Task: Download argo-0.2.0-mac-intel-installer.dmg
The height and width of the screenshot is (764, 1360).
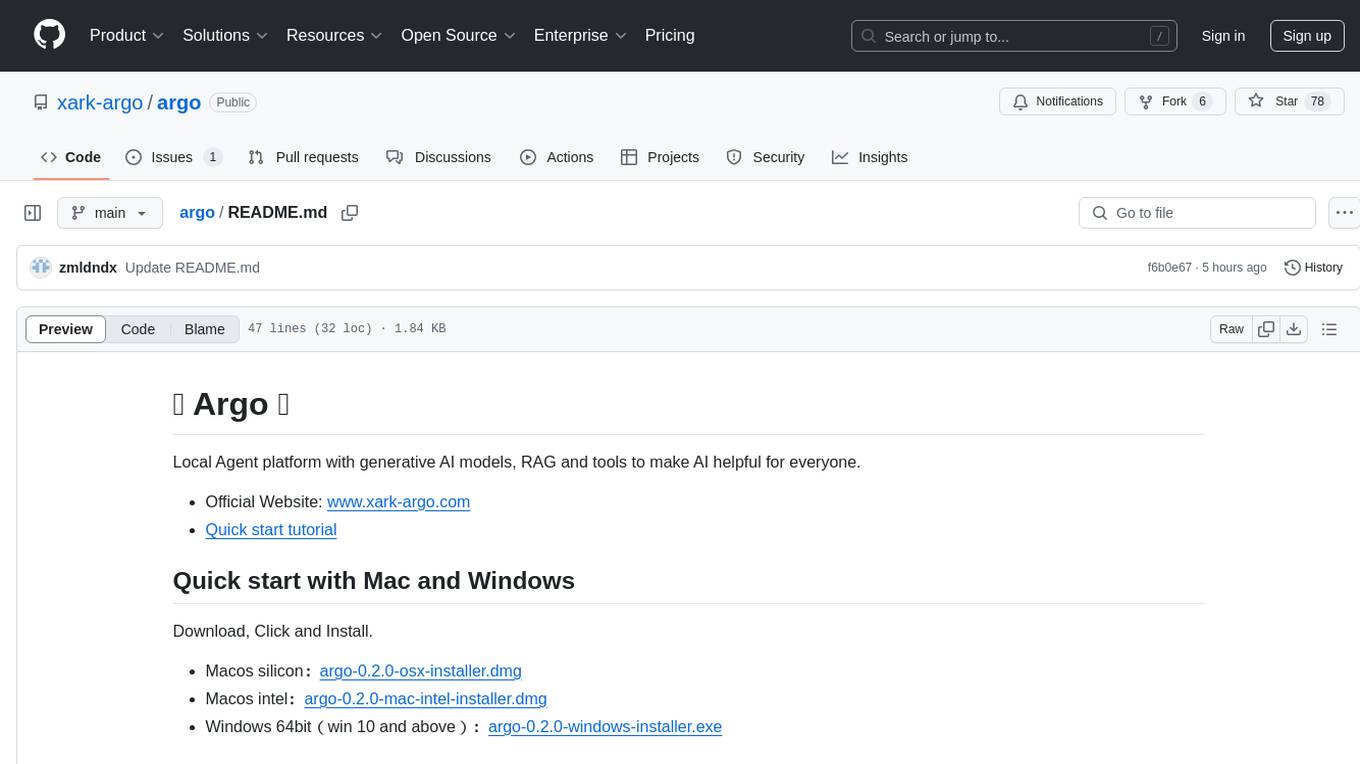Action: tap(425, 699)
